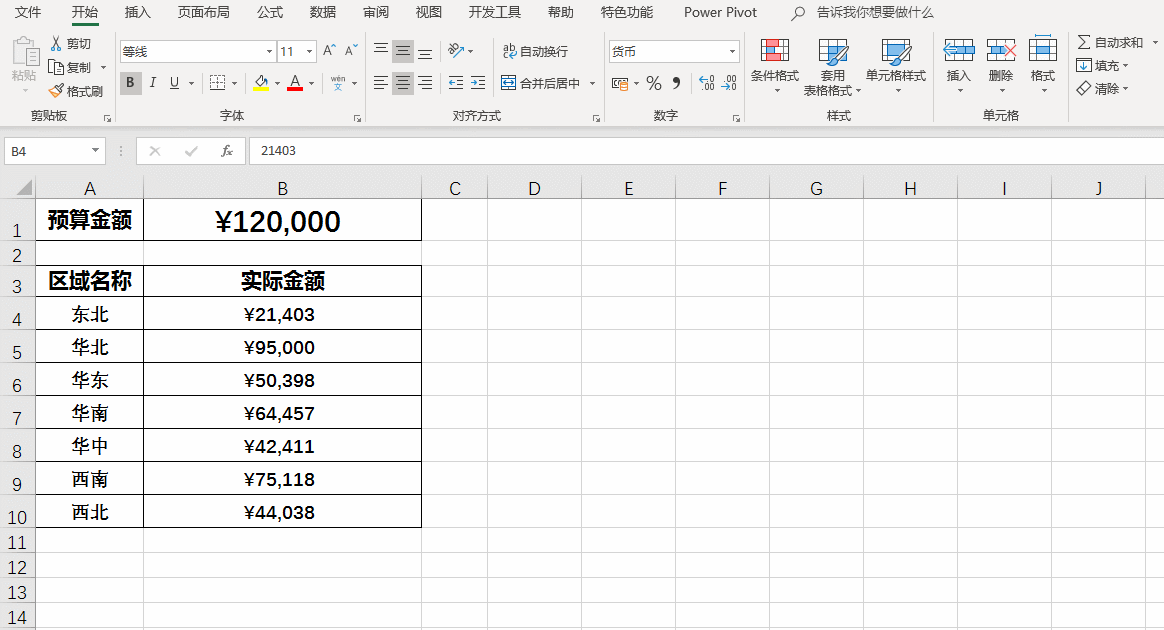The height and width of the screenshot is (630, 1164).
Task: Open Format as Table (套用表格格式)
Action: [x=832, y=67]
